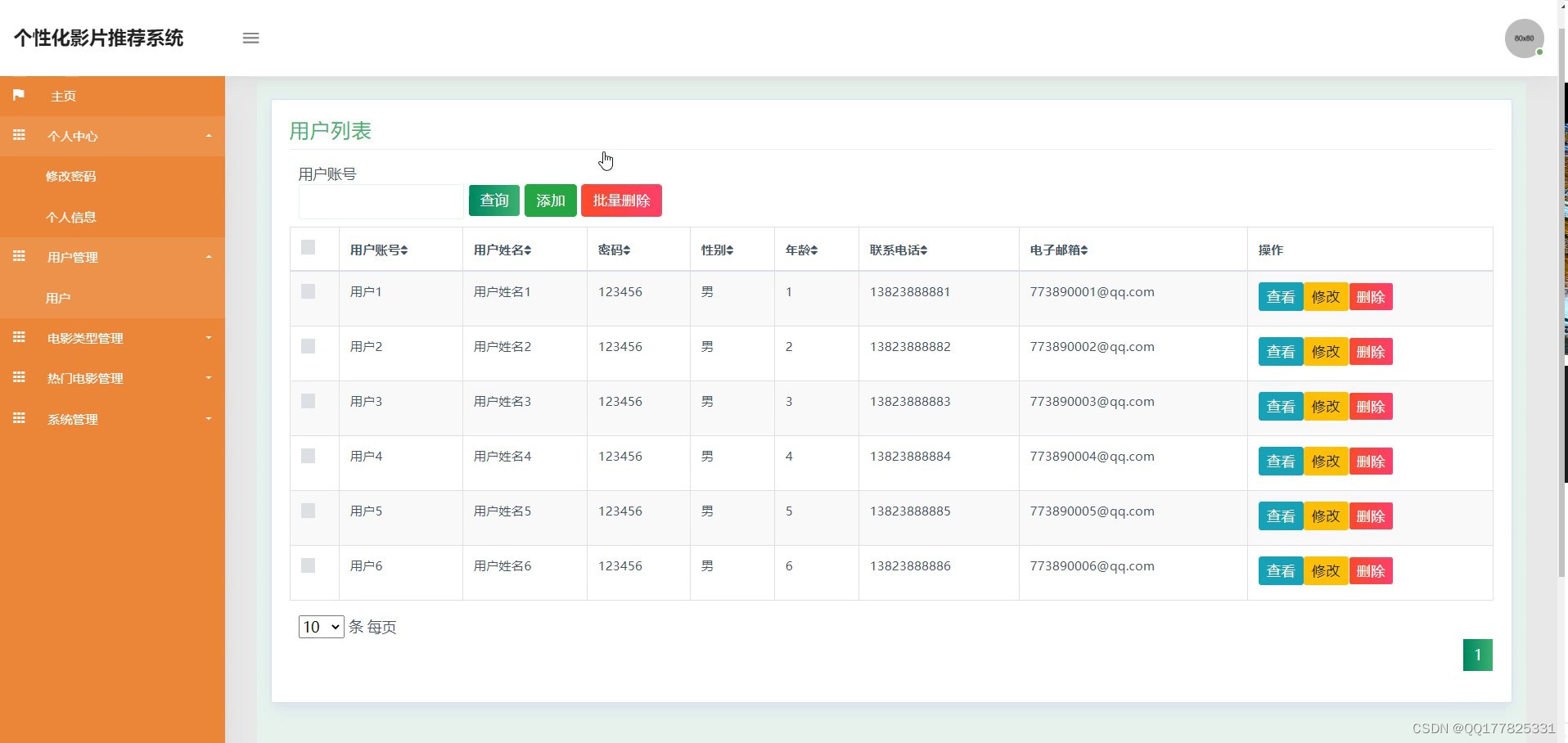Viewport: 1568px width, 743px height.
Task: Delete 用户6 with 删除 button
Action: coord(1371,571)
